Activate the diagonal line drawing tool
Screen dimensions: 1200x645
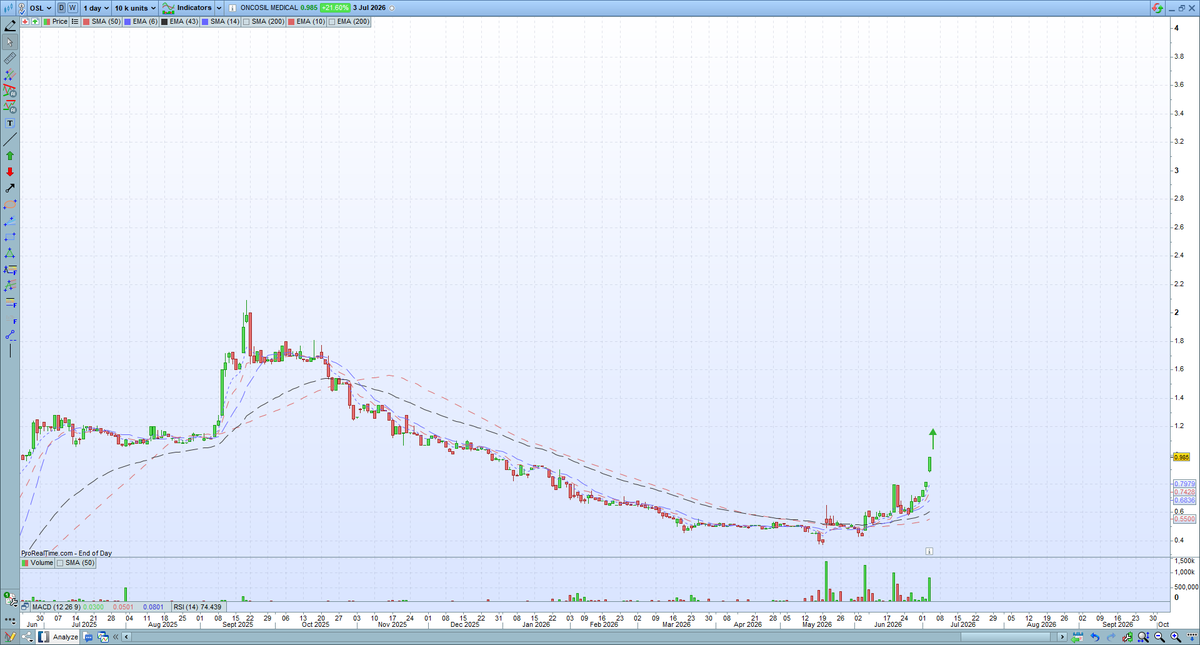coord(10,139)
